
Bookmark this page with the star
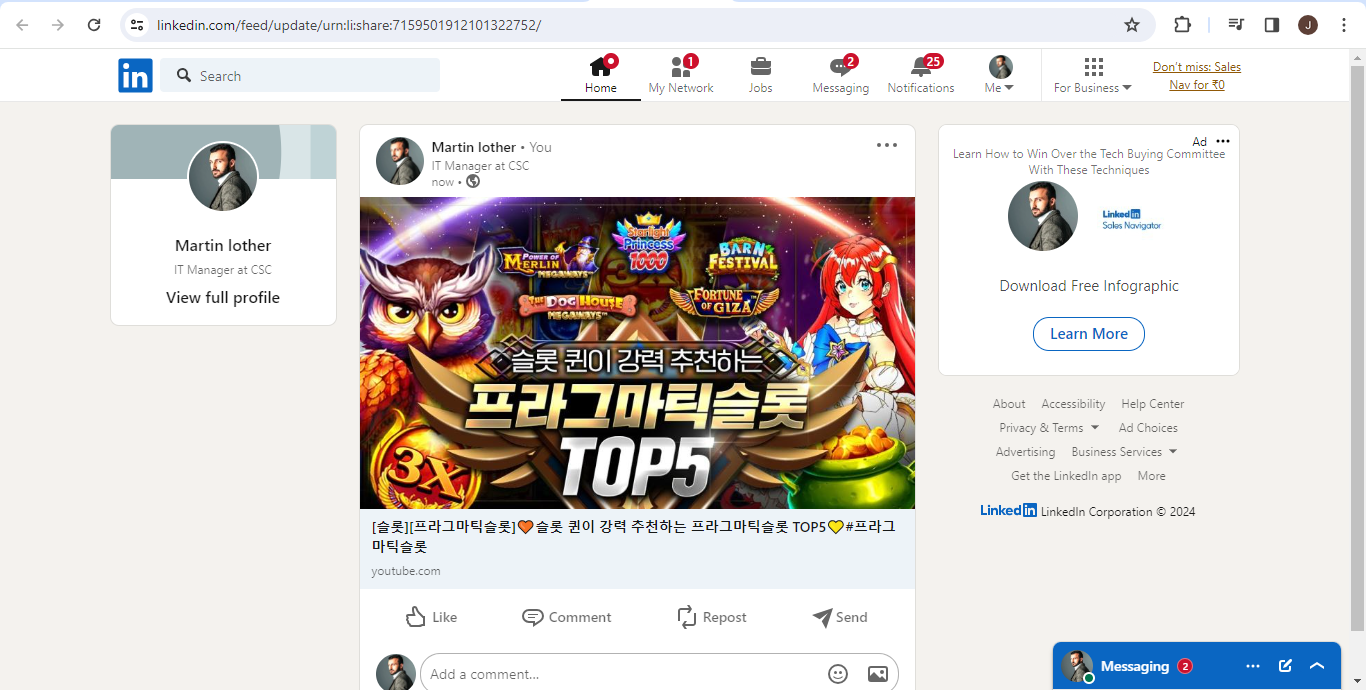pos(1132,25)
